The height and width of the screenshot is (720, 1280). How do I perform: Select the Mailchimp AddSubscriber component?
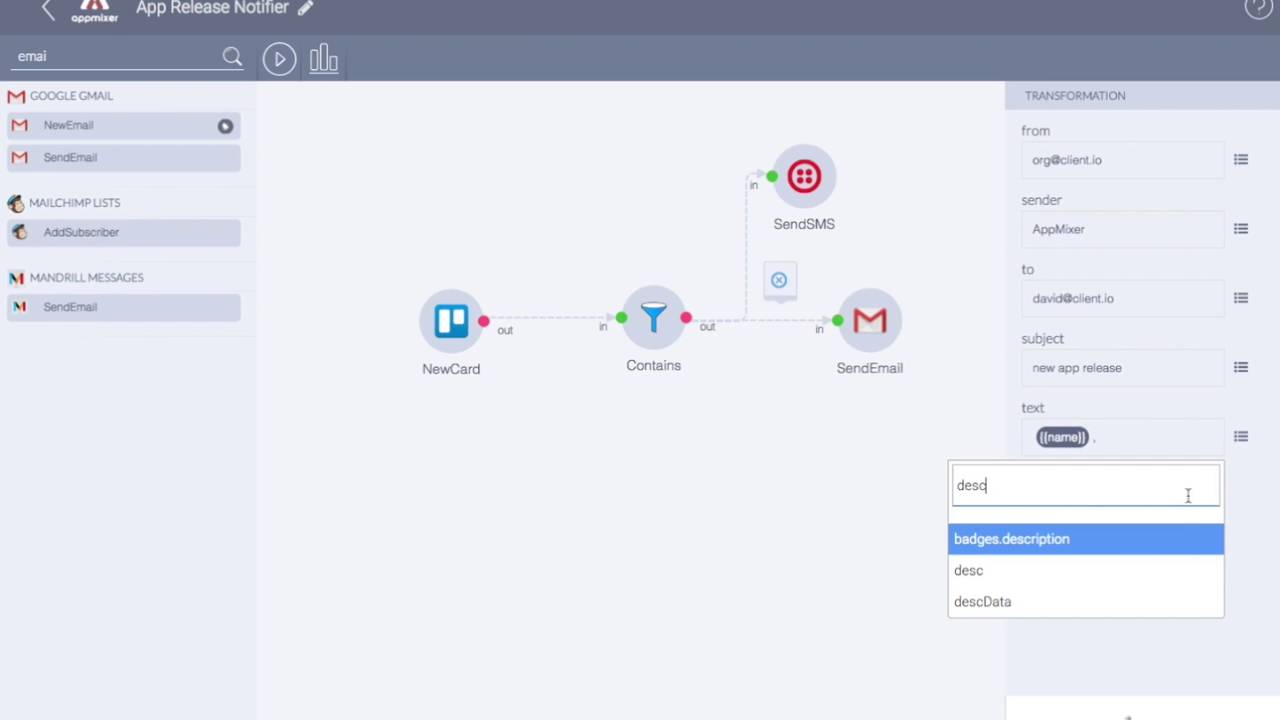(x=124, y=232)
